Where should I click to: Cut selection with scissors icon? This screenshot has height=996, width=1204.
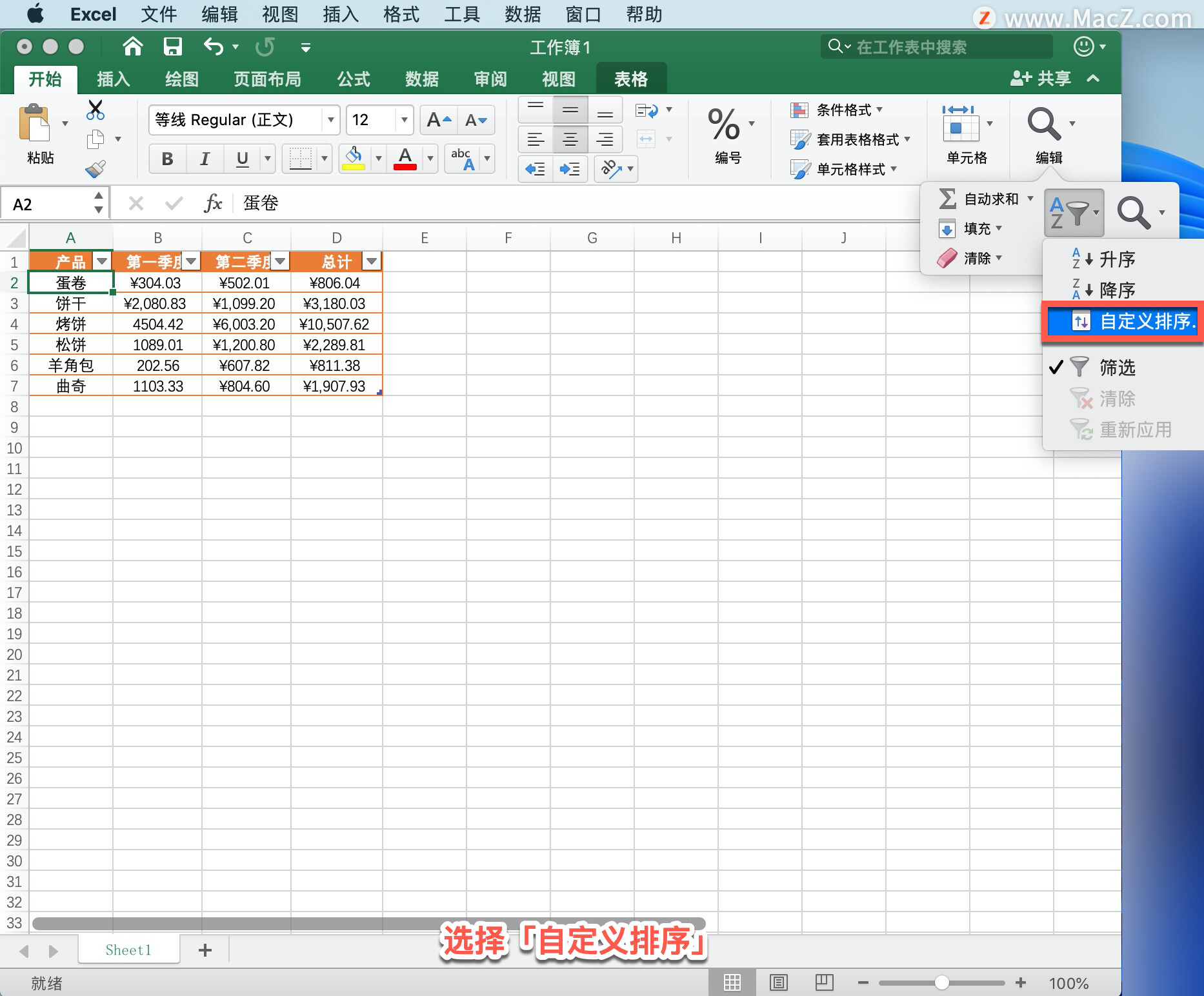click(x=95, y=110)
